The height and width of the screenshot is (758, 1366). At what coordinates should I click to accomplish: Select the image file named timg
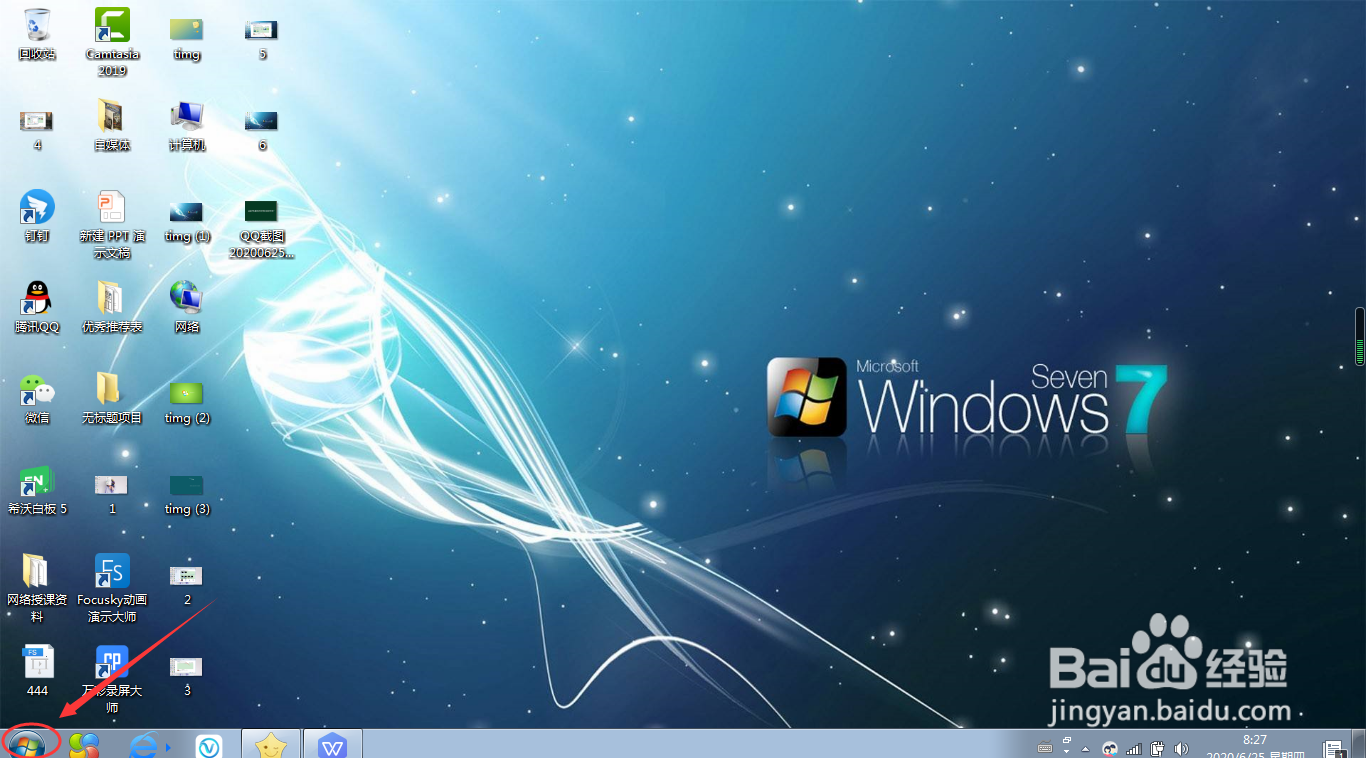187,38
